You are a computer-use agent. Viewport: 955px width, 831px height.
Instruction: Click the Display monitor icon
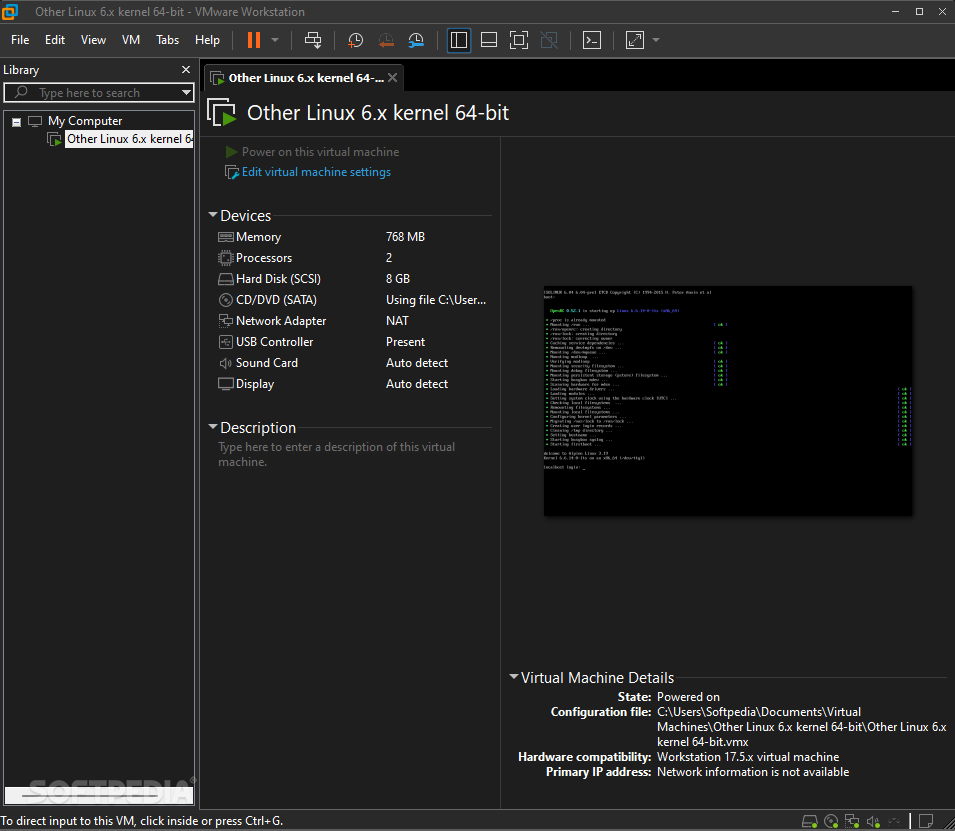(226, 384)
